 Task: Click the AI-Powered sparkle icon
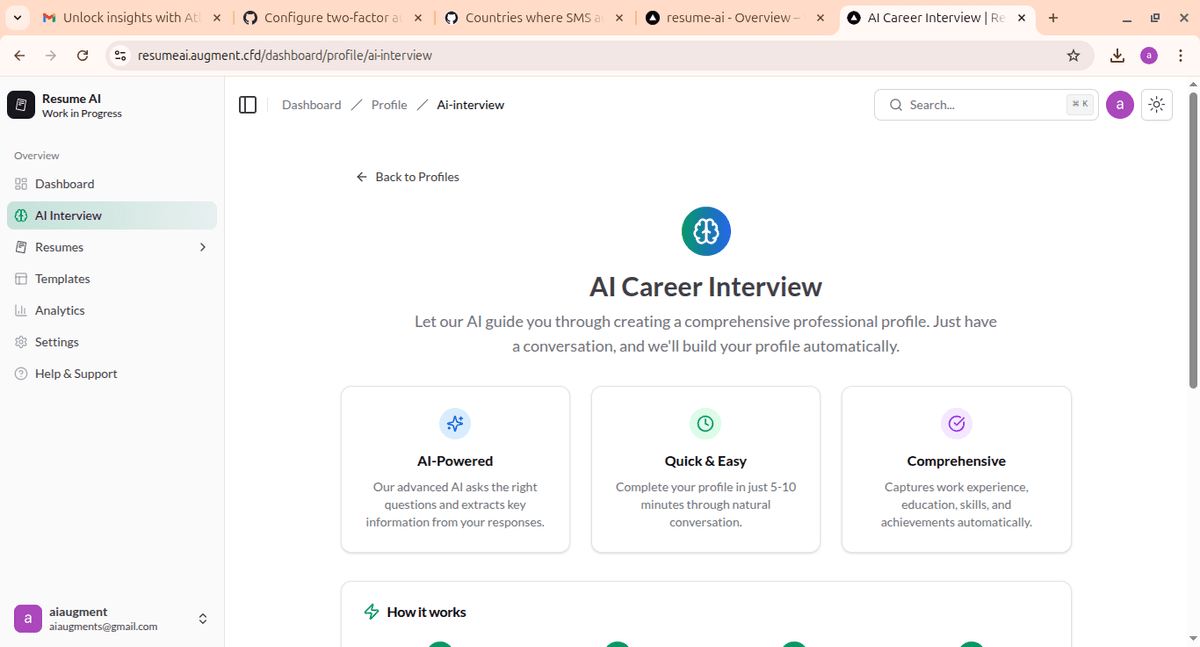coord(455,424)
